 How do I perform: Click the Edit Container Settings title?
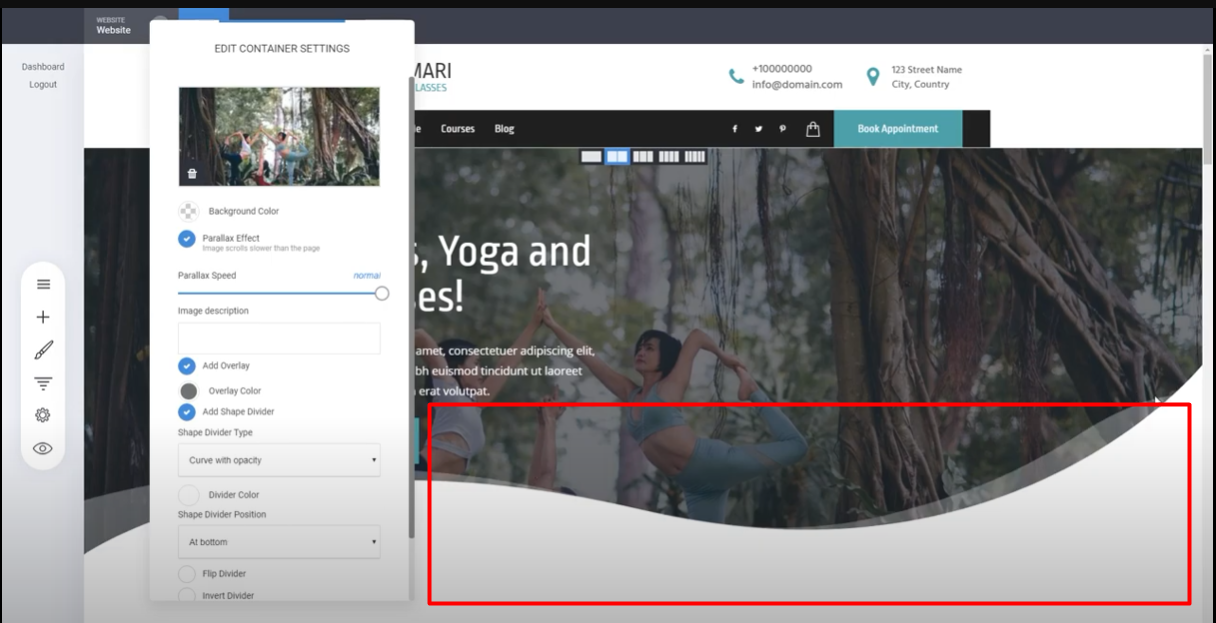click(x=282, y=48)
